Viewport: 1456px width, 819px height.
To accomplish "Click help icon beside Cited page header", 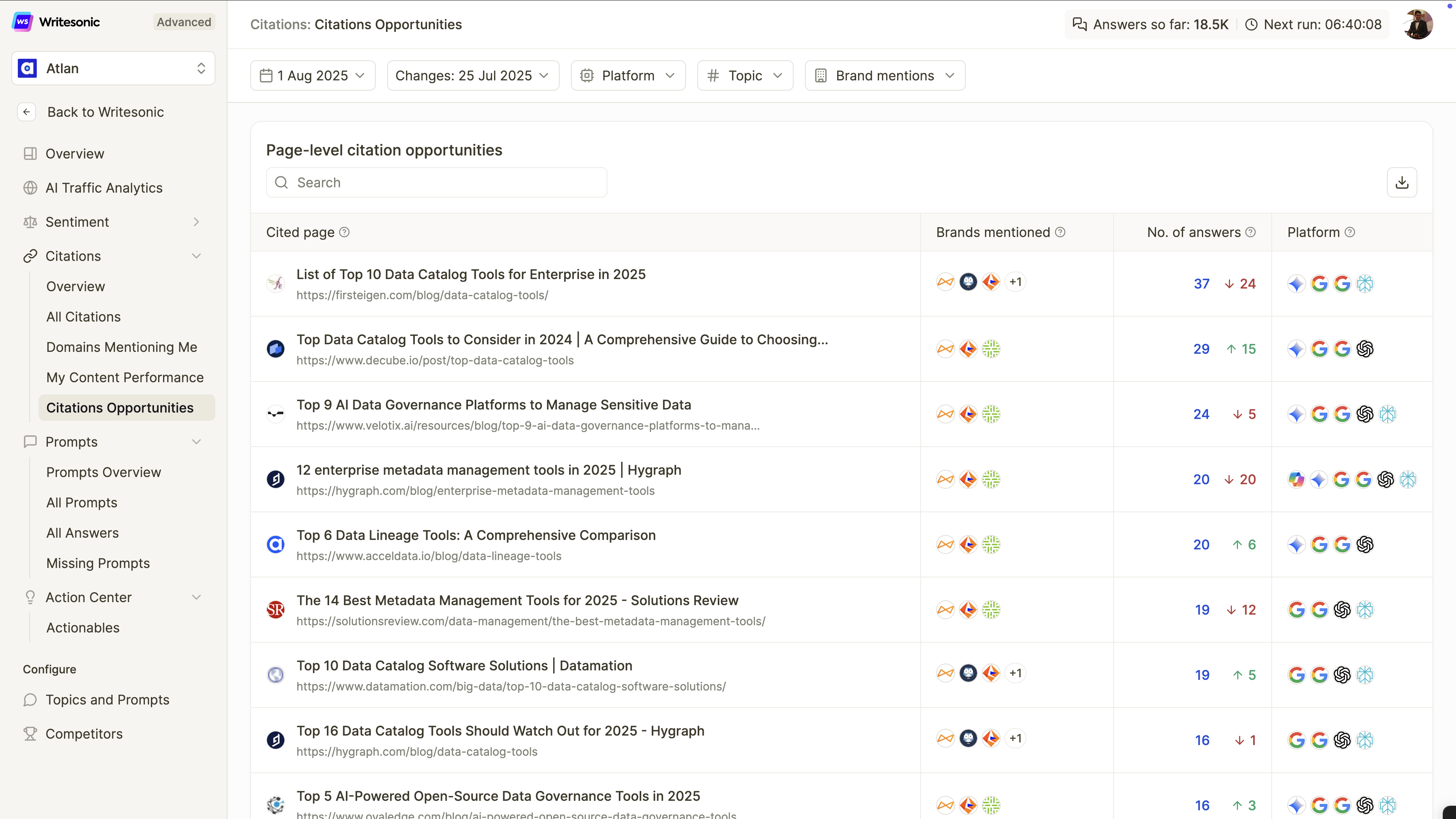I will [344, 232].
